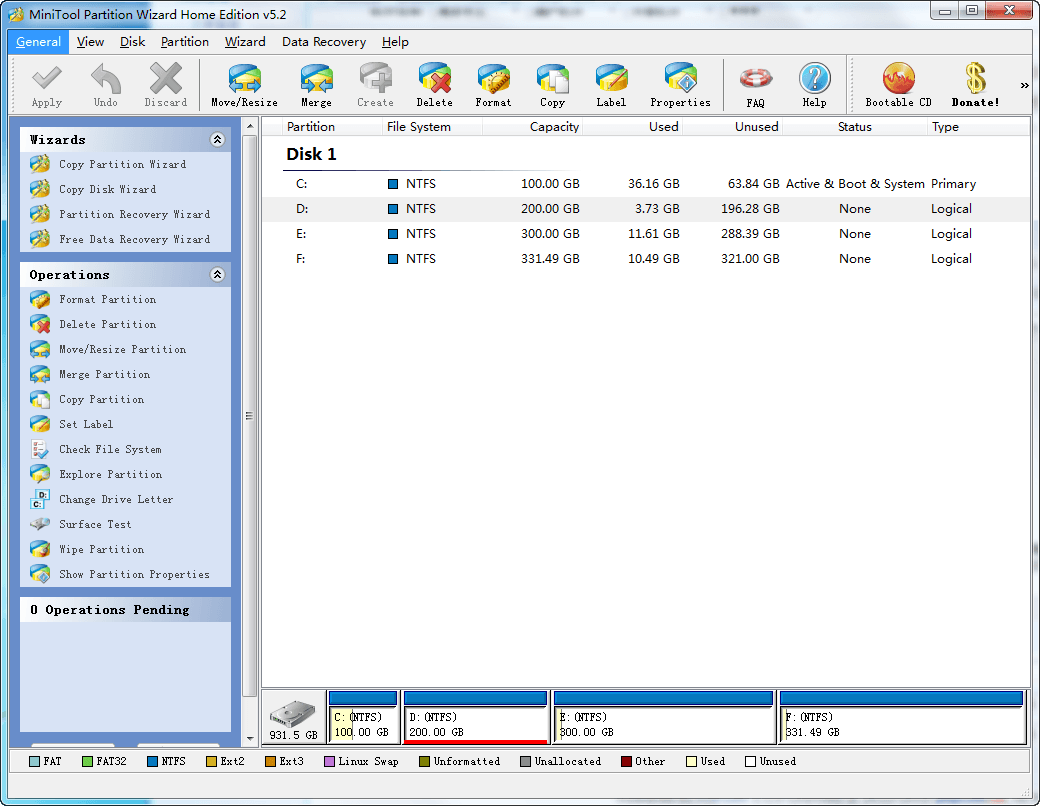Run Check File System operation
Screen dimensions: 1040x806
coord(110,449)
